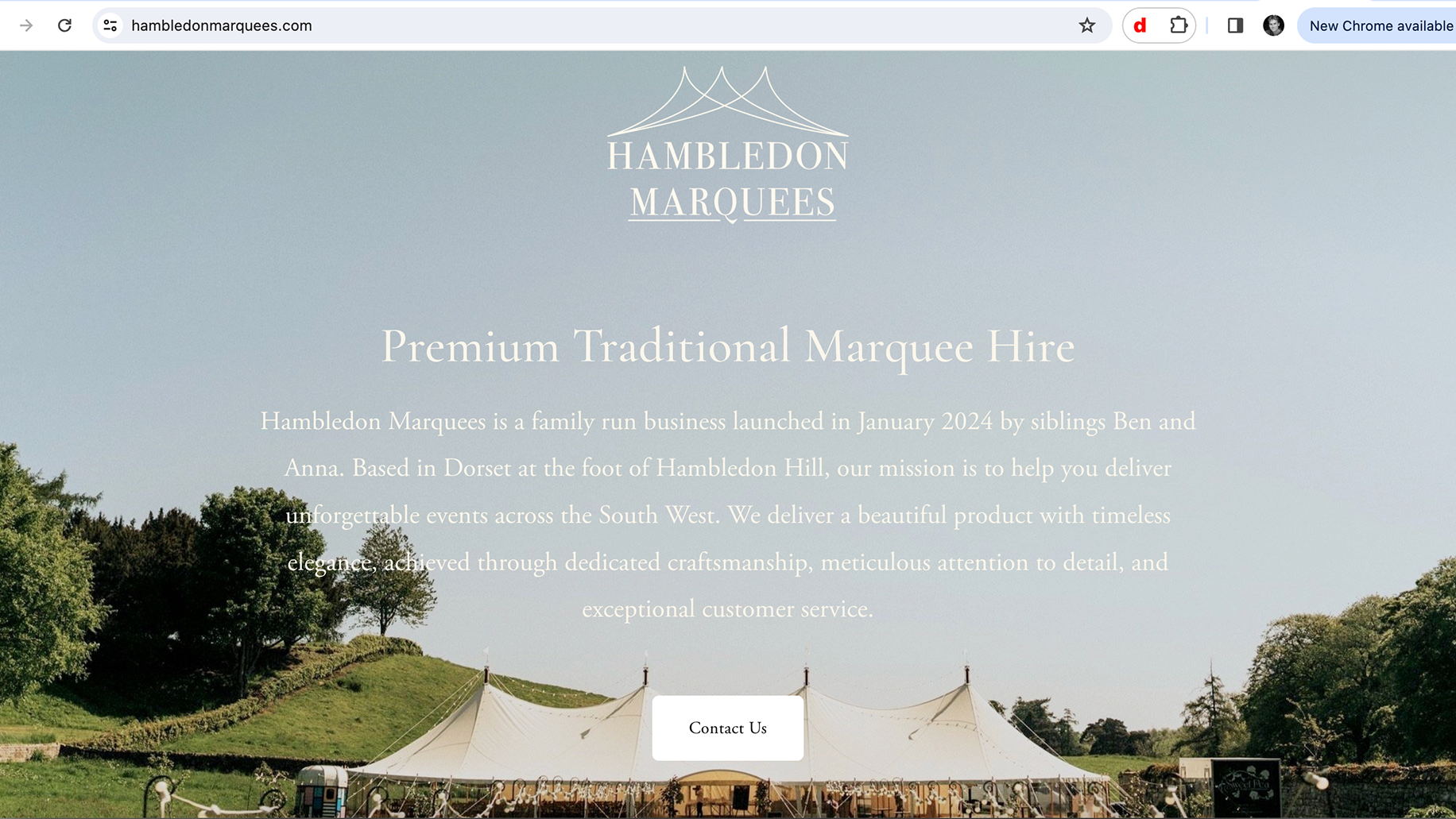Click the browser forward arrow
This screenshot has height=819, width=1456.
tap(26, 25)
